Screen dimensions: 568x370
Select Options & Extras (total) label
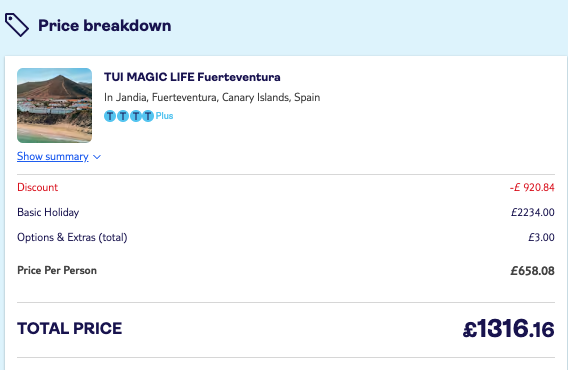[72, 237]
